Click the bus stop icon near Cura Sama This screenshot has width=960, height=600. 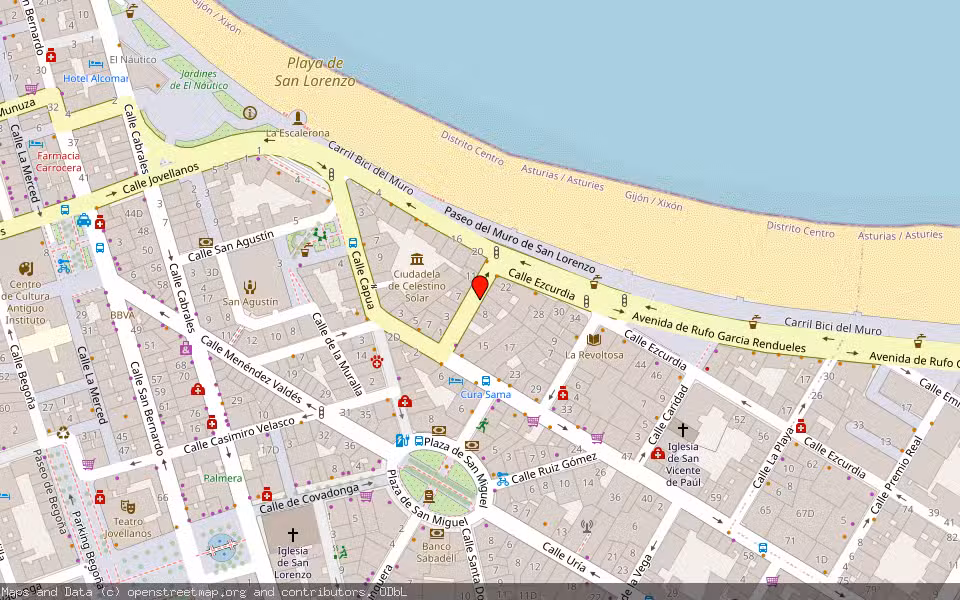pyautogui.click(x=485, y=381)
